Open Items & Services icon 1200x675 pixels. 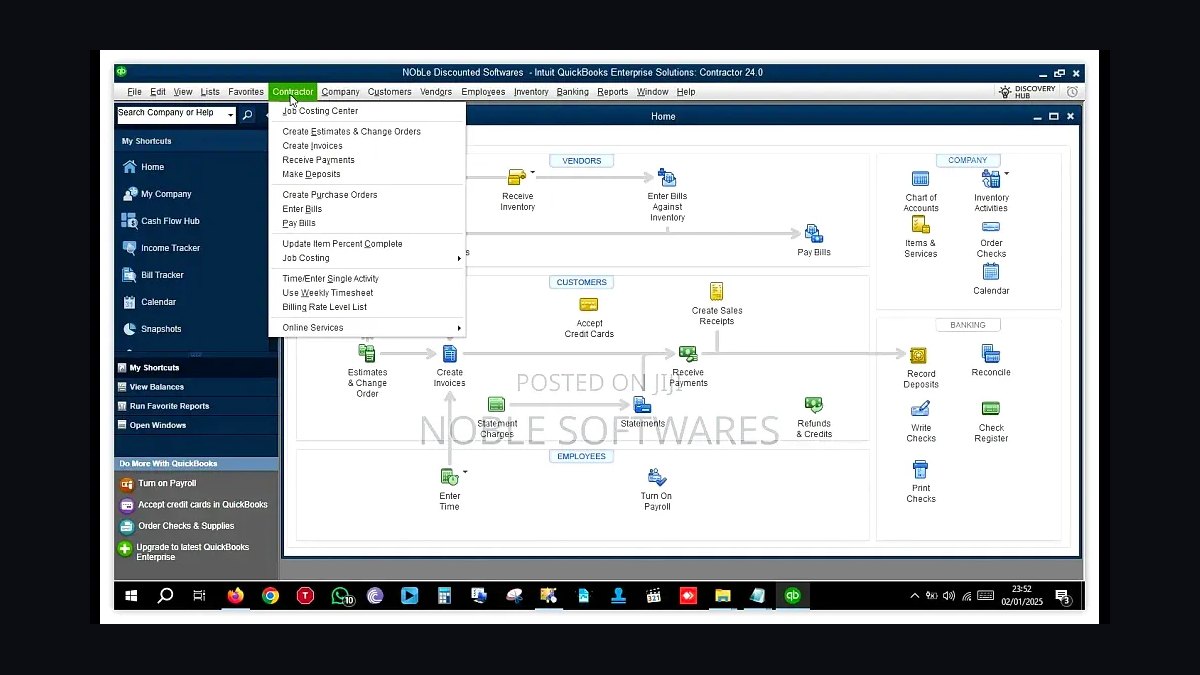(920, 225)
